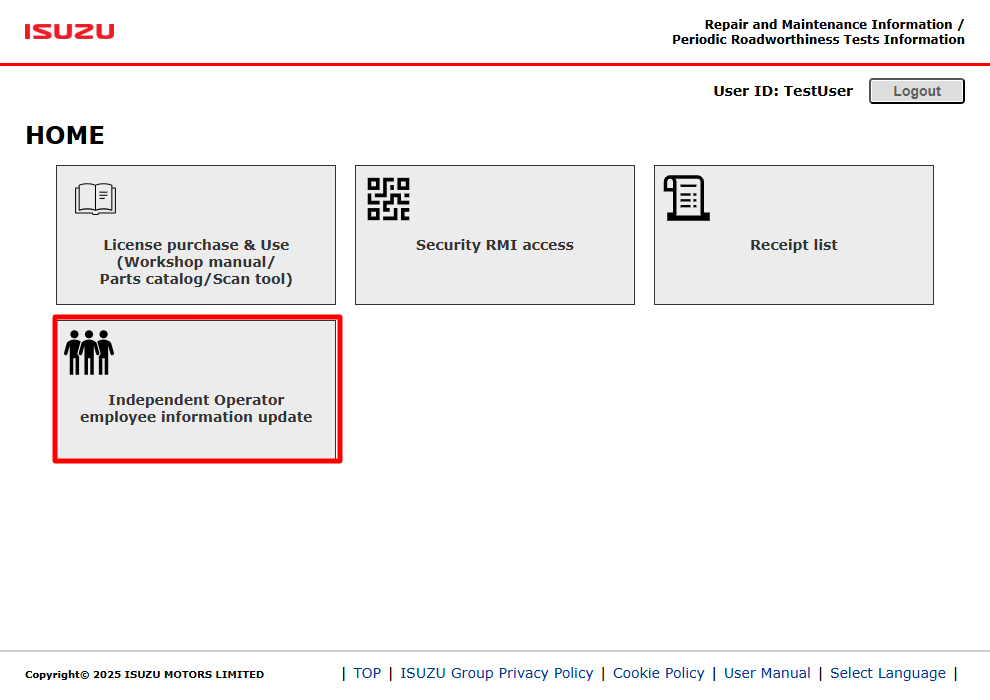Open License purchase & Use tile label

tap(196, 262)
